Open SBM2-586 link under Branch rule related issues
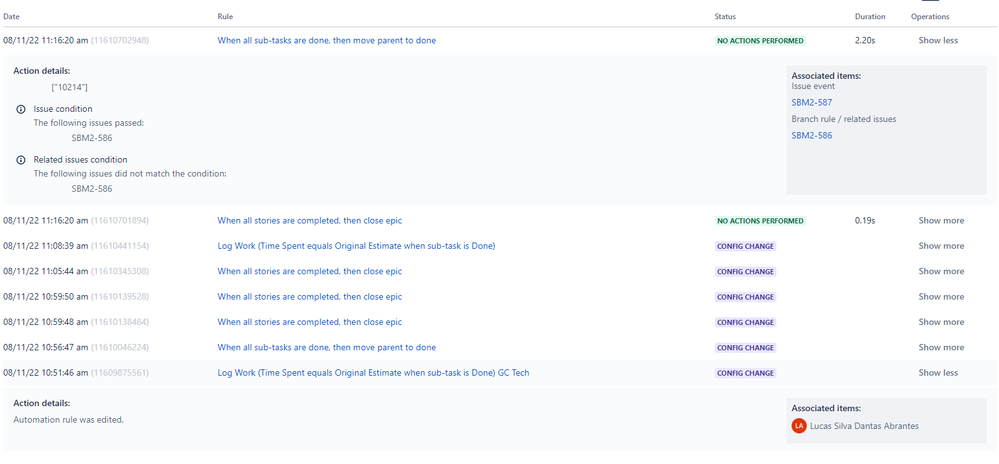The height and width of the screenshot is (464, 999). pyautogui.click(x=812, y=135)
